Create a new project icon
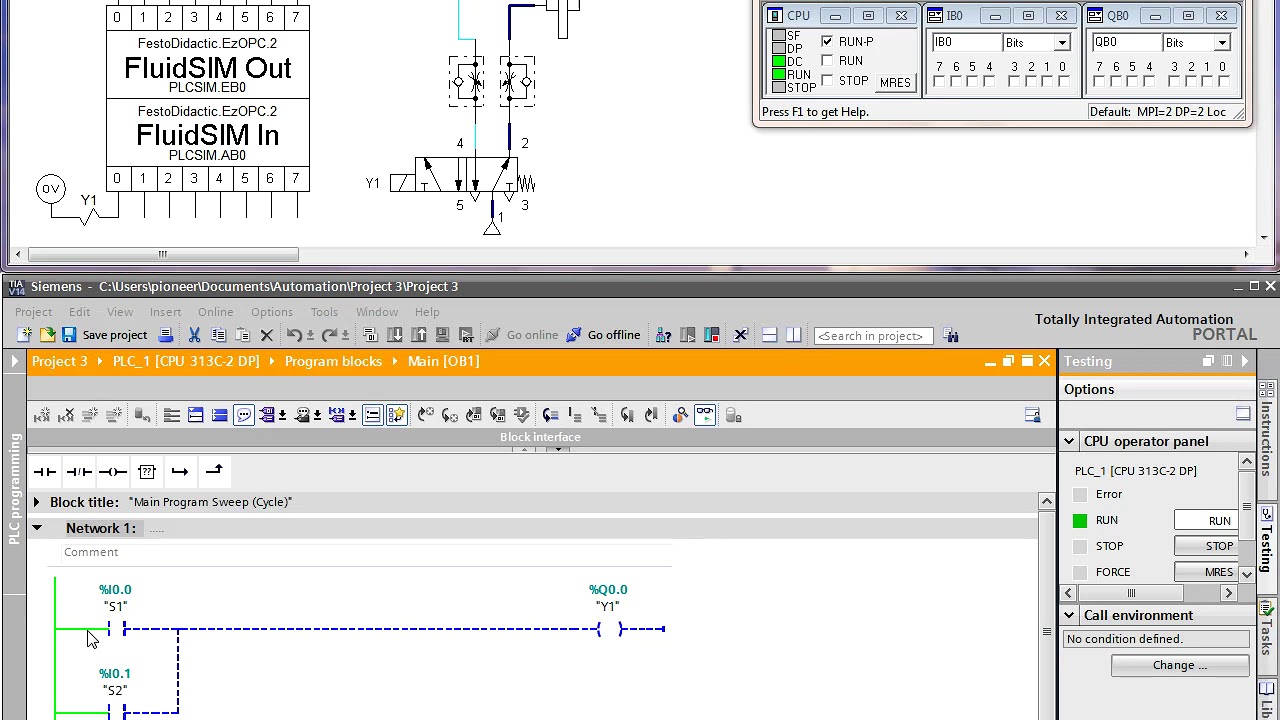Screen dimensions: 1280x720 (x=24, y=335)
